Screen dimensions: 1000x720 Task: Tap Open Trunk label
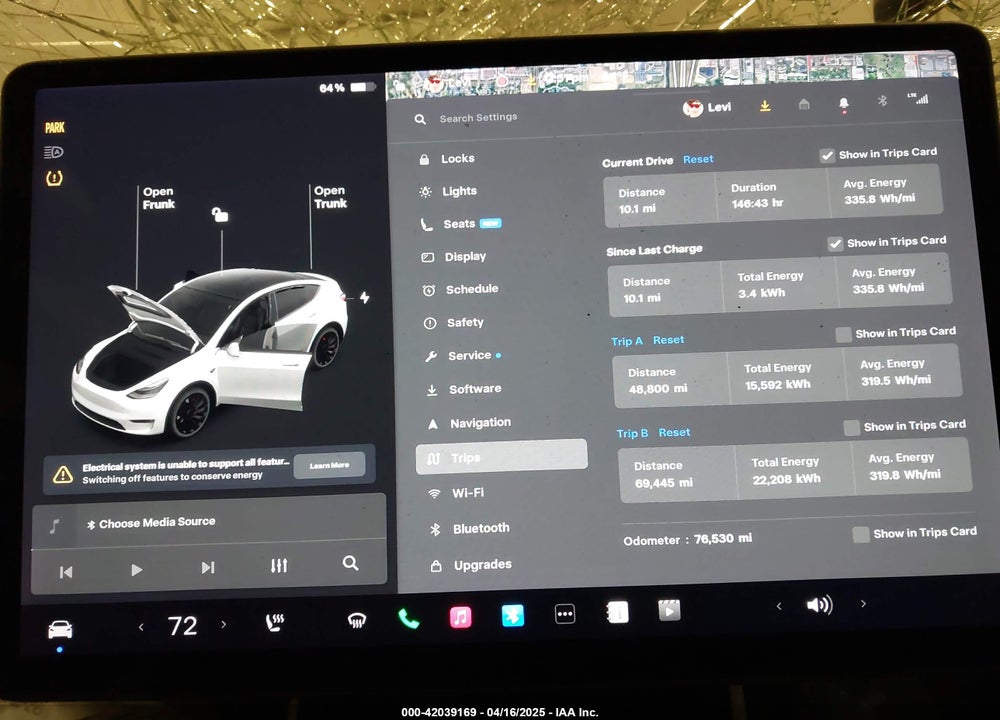pos(330,197)
